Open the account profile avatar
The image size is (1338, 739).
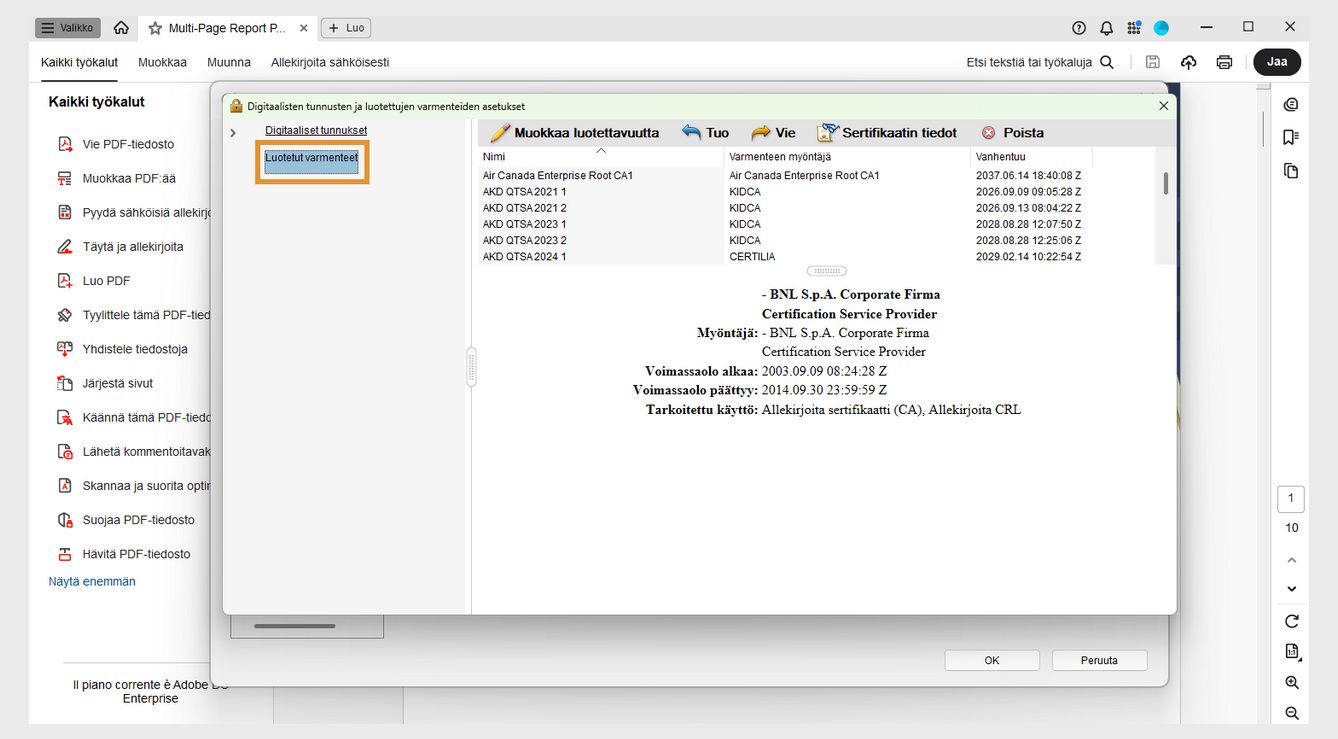[x=1161, y=28]
